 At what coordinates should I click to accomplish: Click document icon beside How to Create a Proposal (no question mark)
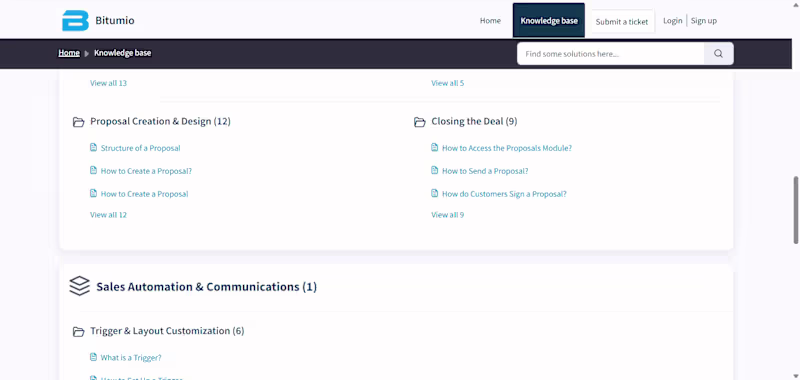click(93, 193)
